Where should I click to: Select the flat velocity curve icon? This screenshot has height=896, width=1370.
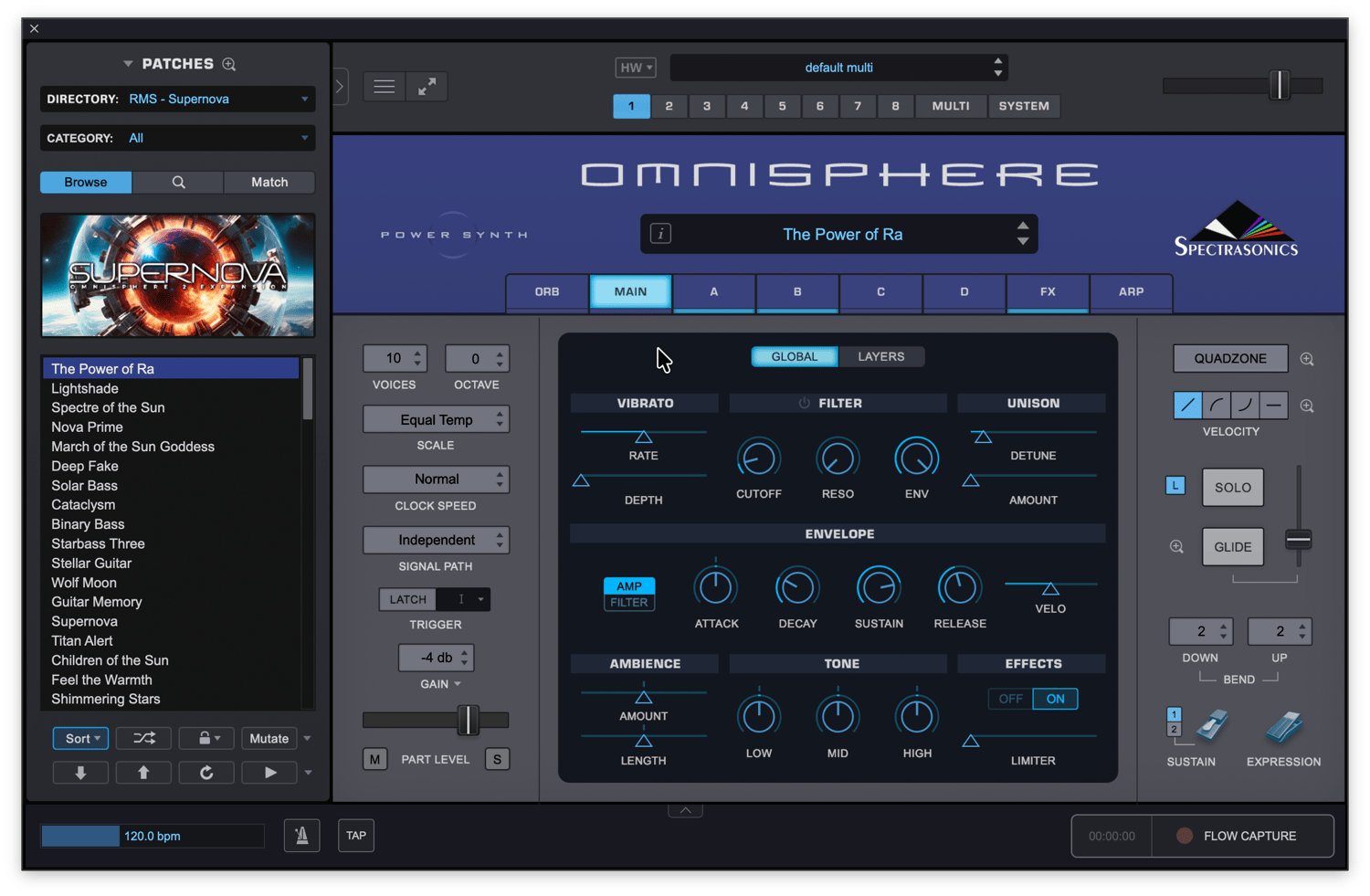[1274, 405]
